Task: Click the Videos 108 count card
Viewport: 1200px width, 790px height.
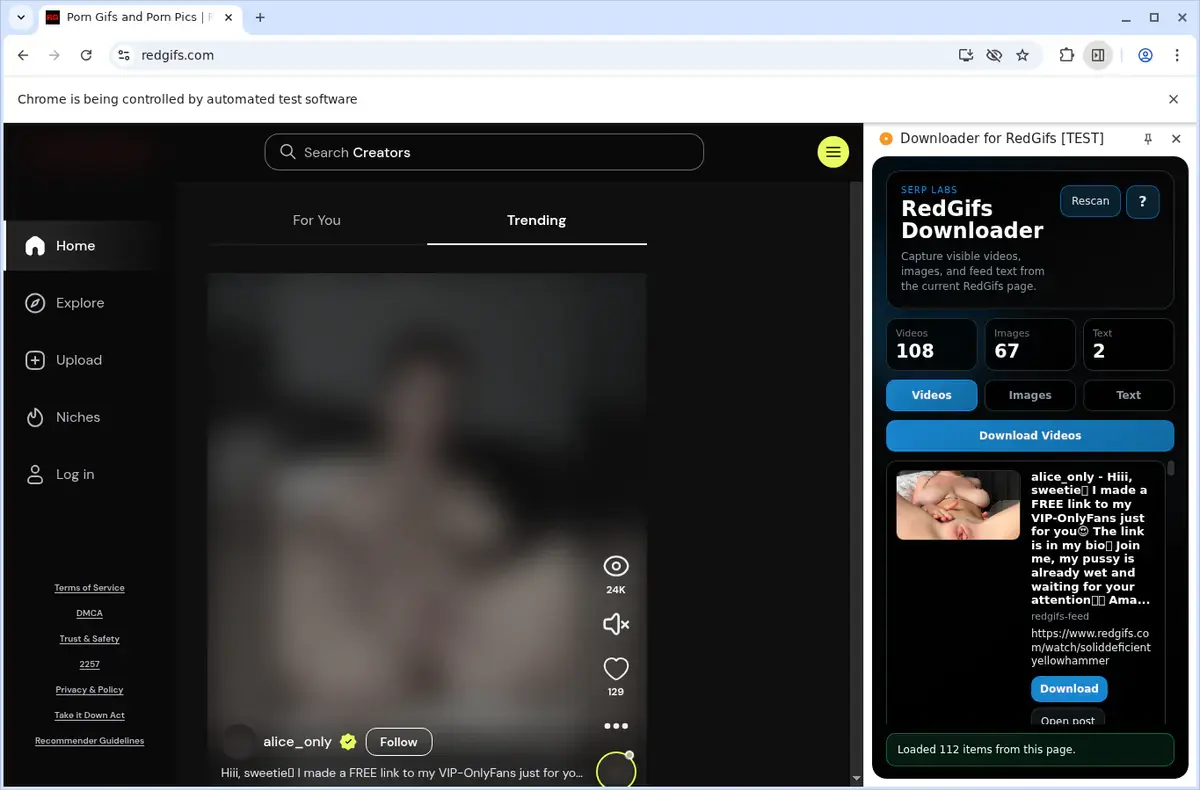Action: click(931, 344)
